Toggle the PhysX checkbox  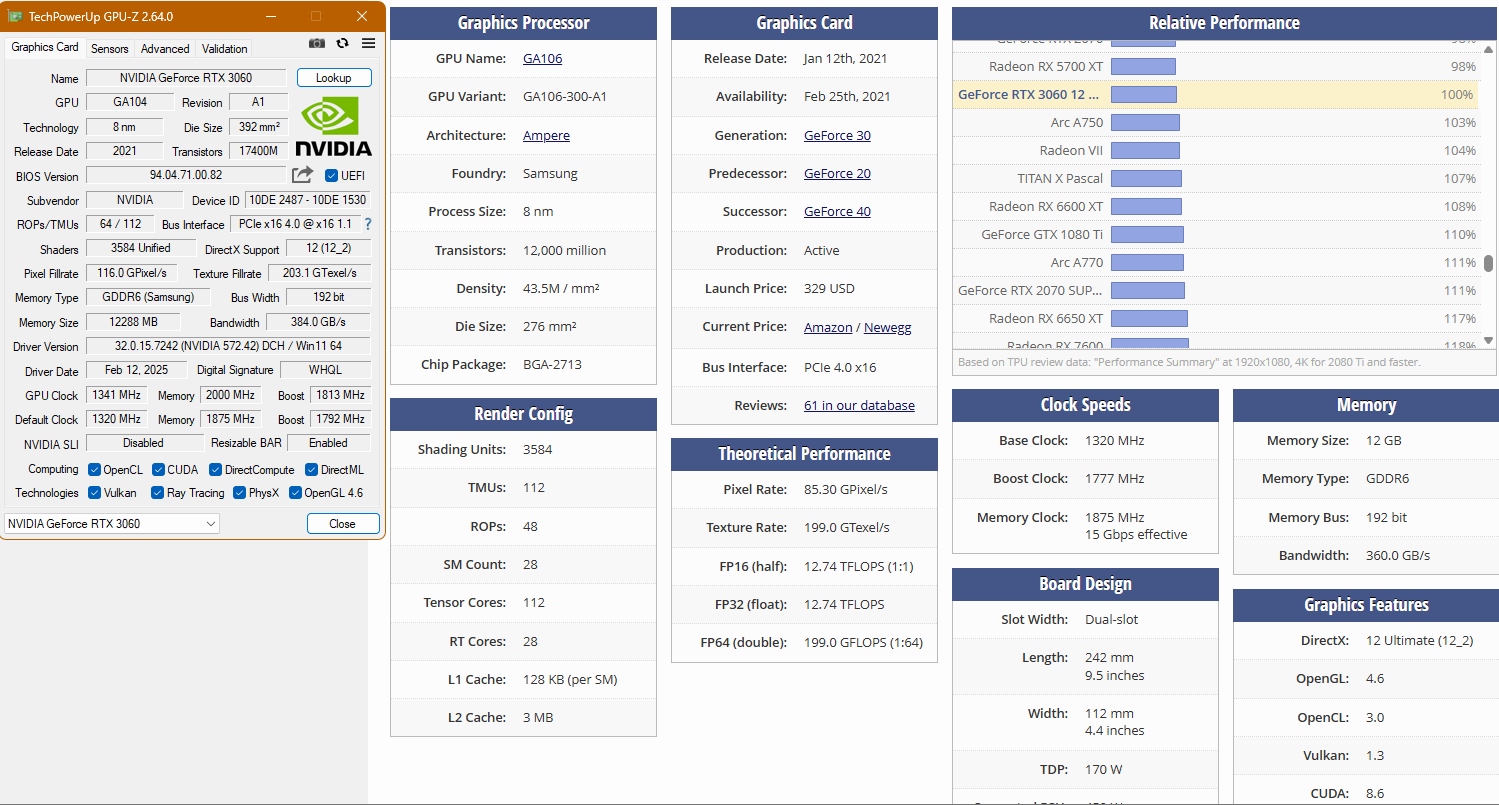[x=240, y=493]
